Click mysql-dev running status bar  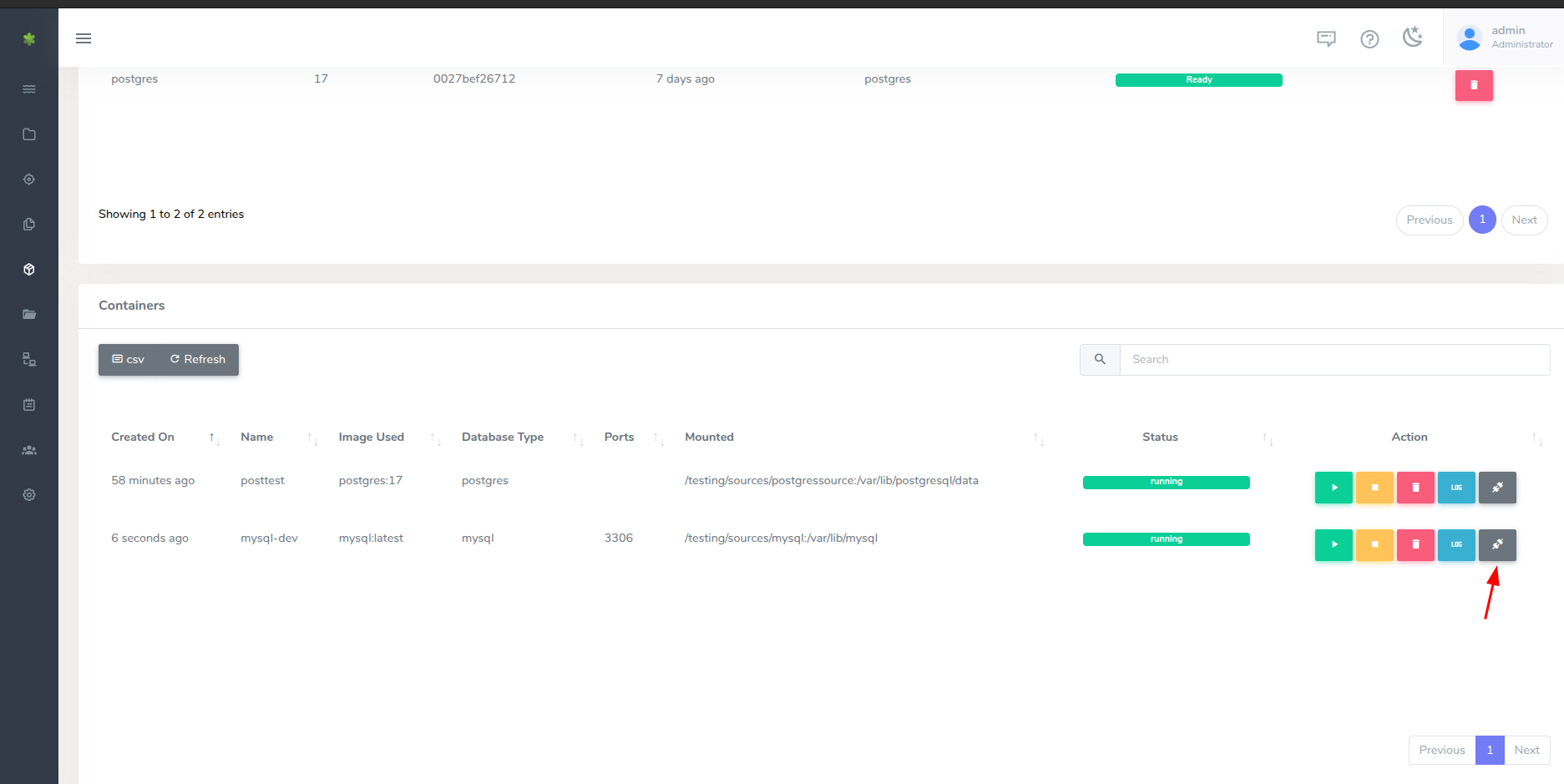[x=1167, y=539]
